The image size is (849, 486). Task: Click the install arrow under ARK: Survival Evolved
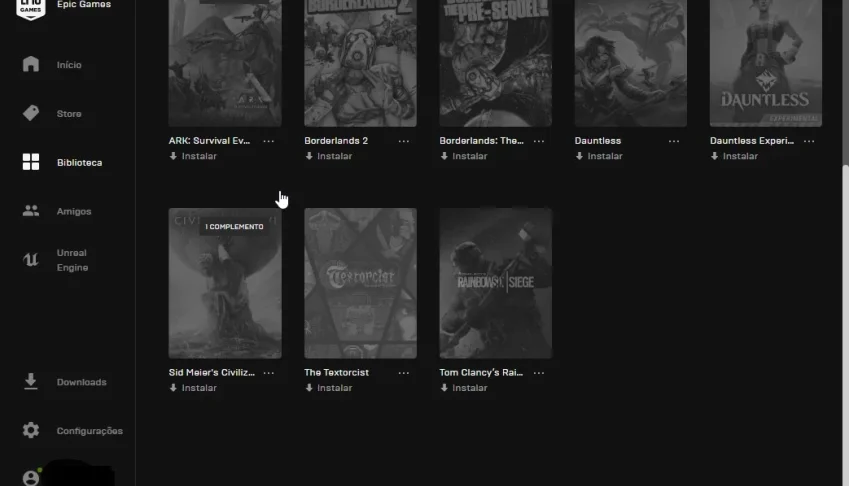click(x=173, y=156)
